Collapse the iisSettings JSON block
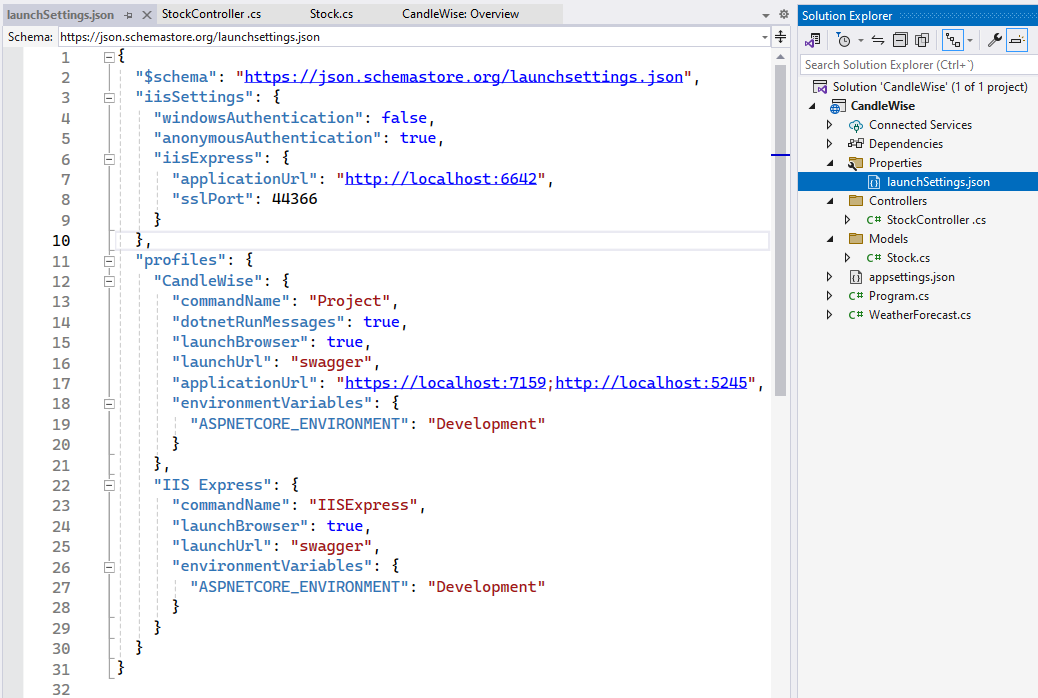The width and height of the screenshot is (1038, 698). click(x=108, y=98)
